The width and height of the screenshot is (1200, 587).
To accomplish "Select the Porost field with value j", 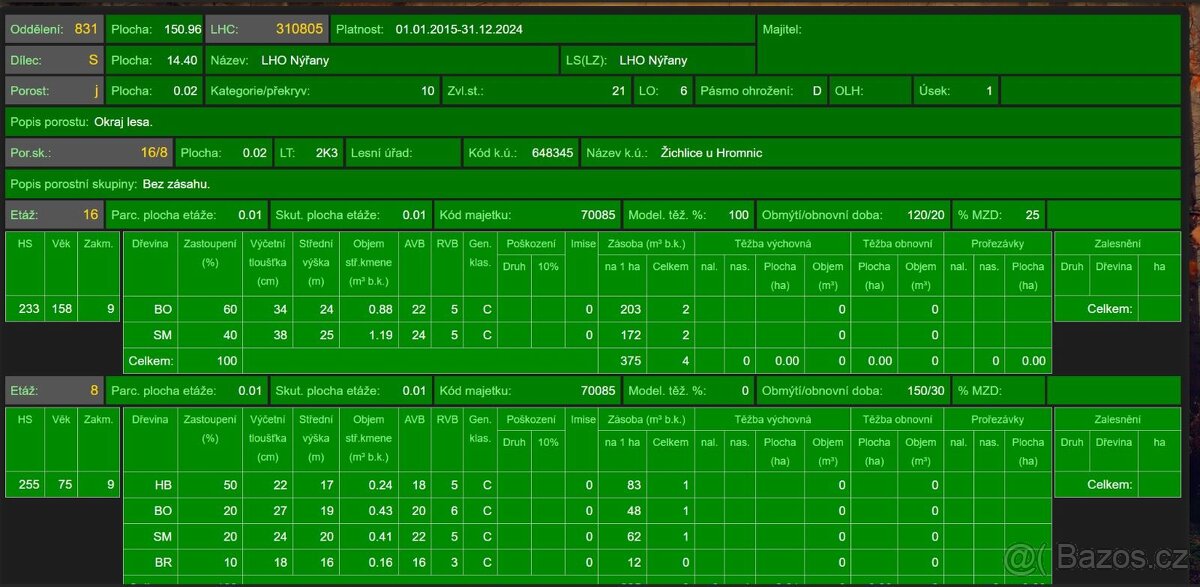I will (x=53, y=91).
